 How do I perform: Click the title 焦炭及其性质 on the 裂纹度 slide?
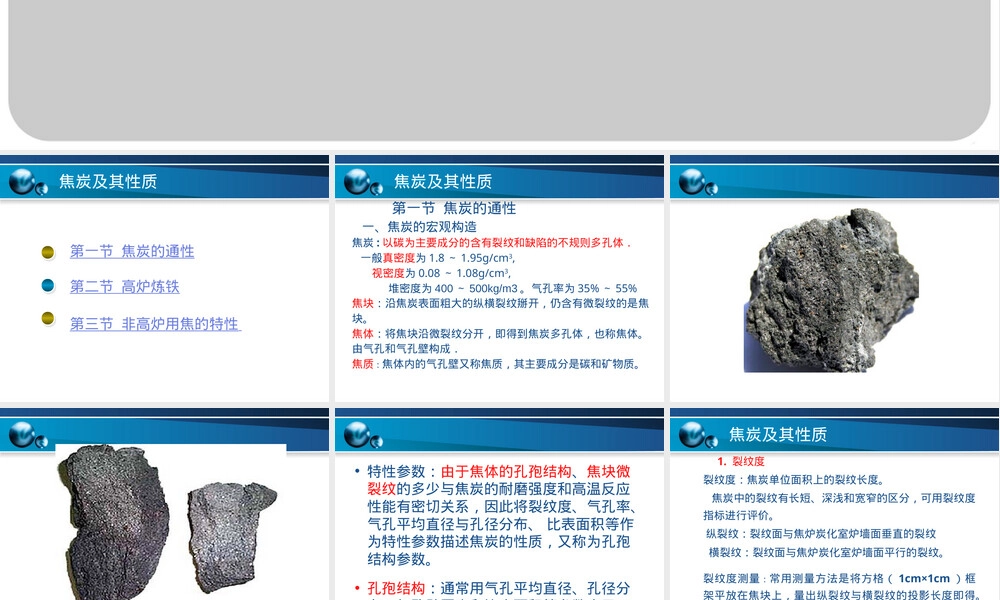pos(777,435)
